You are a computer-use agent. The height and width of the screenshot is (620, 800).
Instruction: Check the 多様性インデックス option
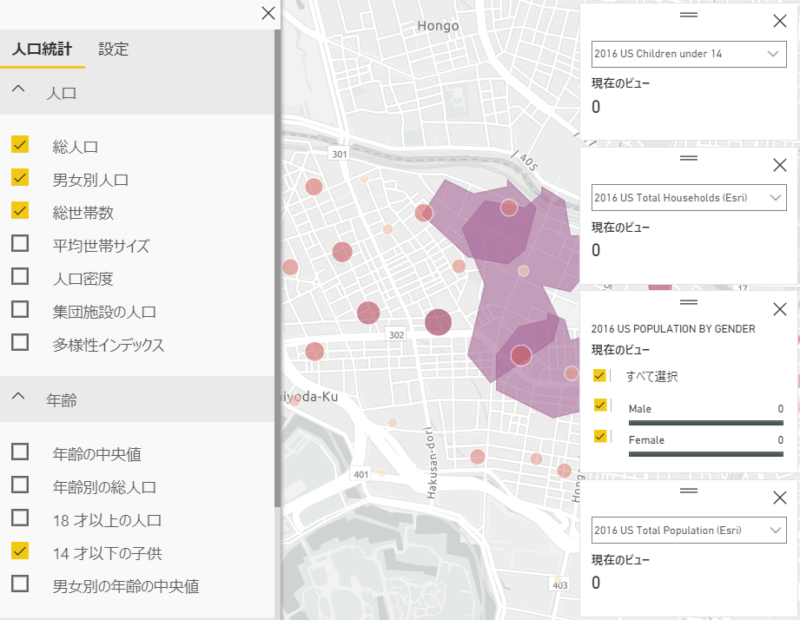20,342
